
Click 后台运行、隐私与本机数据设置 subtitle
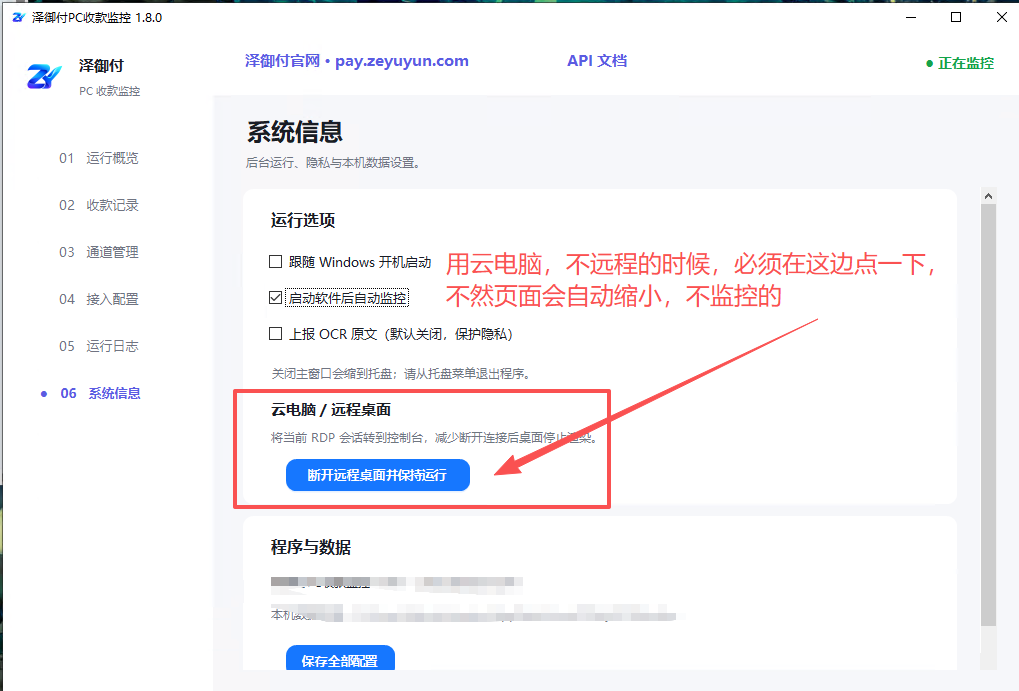point(333,163)
